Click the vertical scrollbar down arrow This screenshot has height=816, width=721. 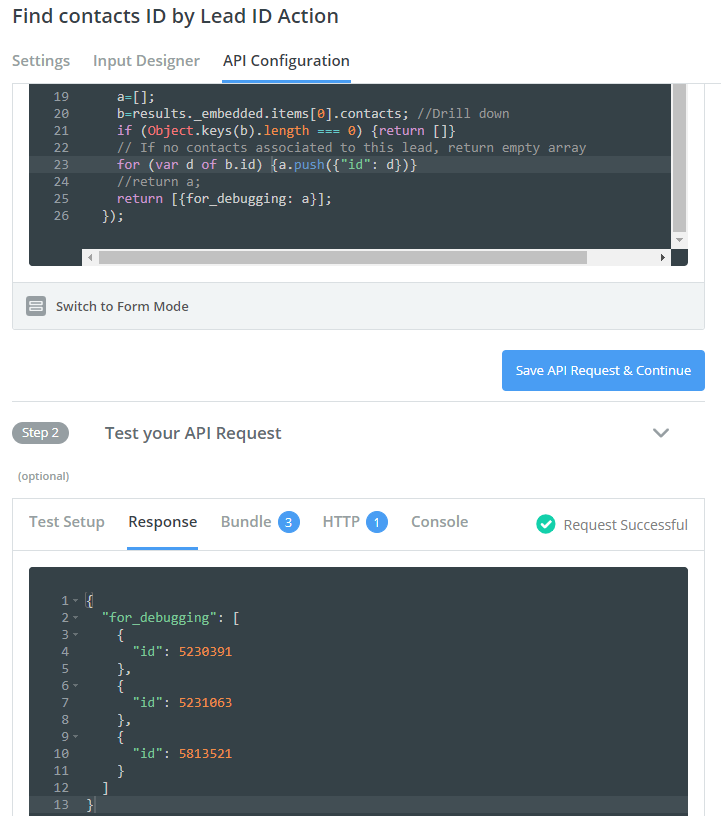click(x=679, y=240)
